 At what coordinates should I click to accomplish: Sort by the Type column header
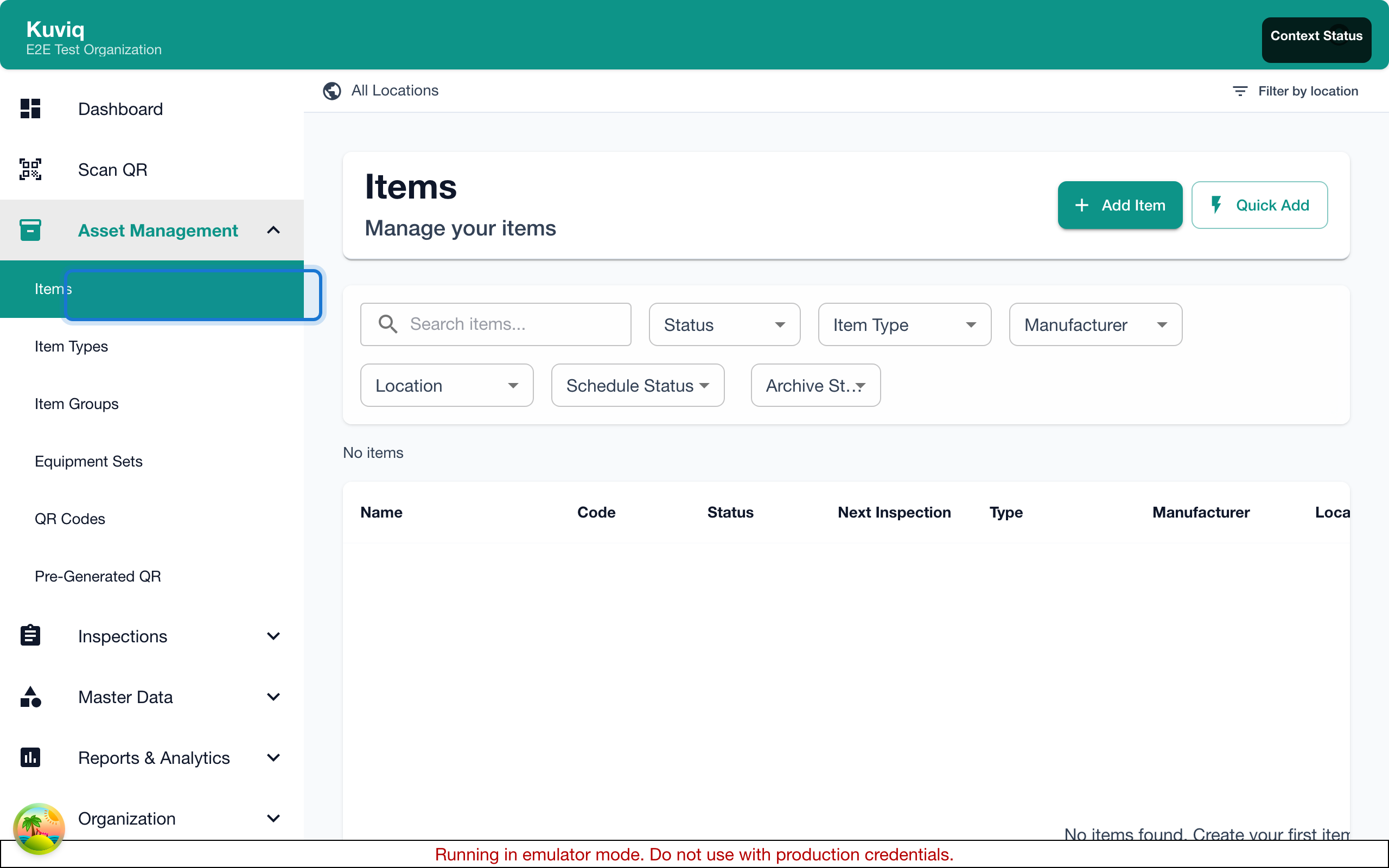coord(1006,512)
